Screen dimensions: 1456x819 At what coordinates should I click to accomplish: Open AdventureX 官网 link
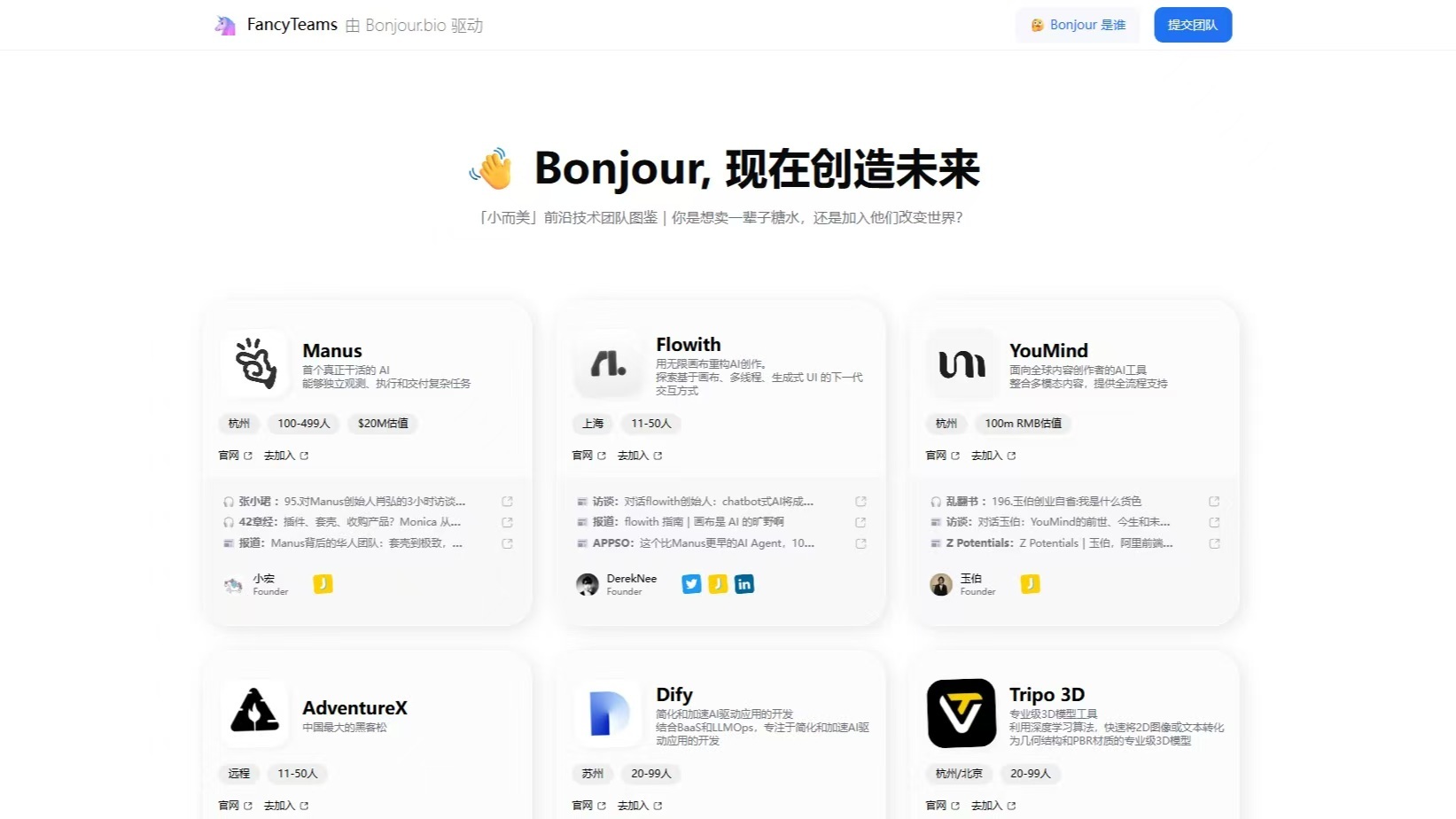(x=236, y=806)
